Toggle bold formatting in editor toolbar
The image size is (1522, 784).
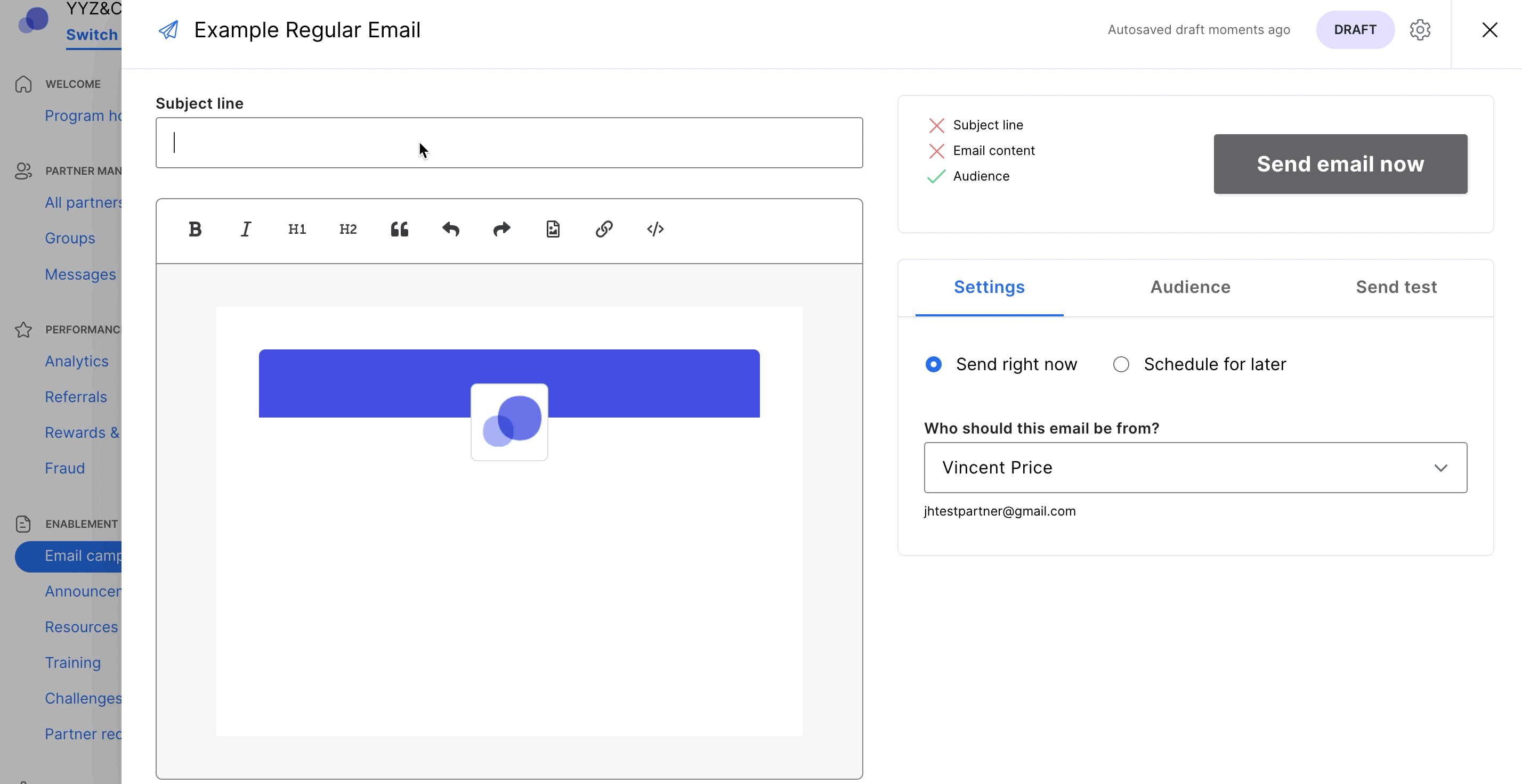click(195, 229)
